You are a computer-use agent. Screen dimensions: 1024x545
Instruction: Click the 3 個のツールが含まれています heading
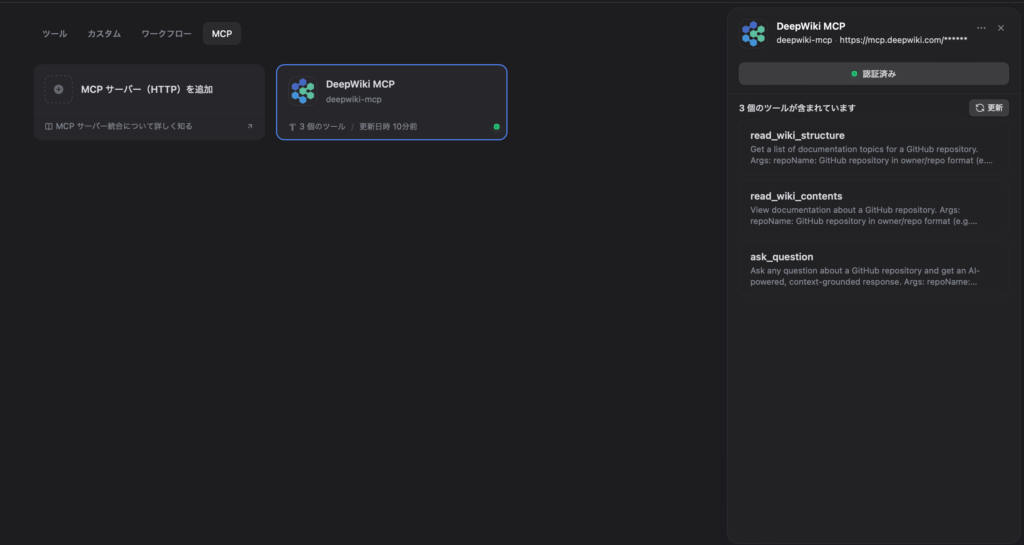[x=797, y=108]
